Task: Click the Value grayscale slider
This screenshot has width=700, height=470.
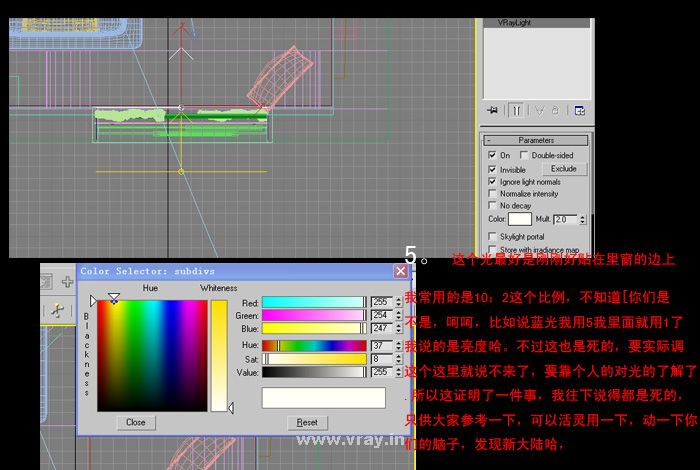Action: click(x=314, y=372)
